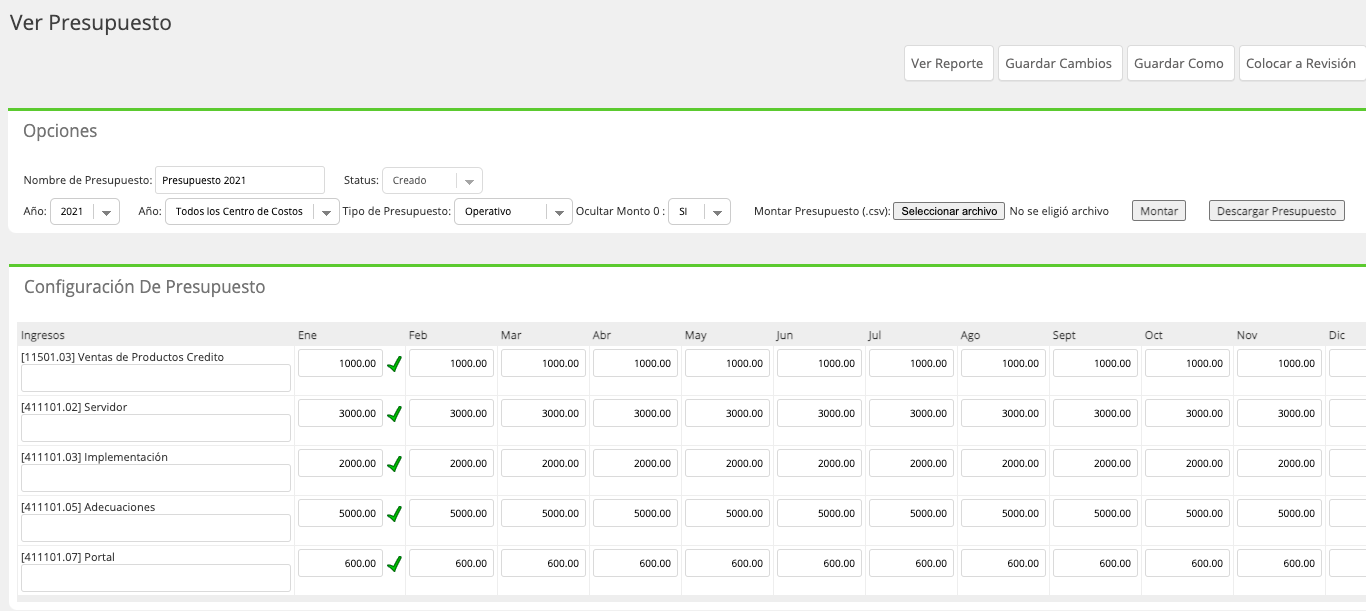Image resolution: width=1366 pixels, height=611 pixels.
Task: Click Jun amount in the Servidor row
Action: (x=819, y=413)
